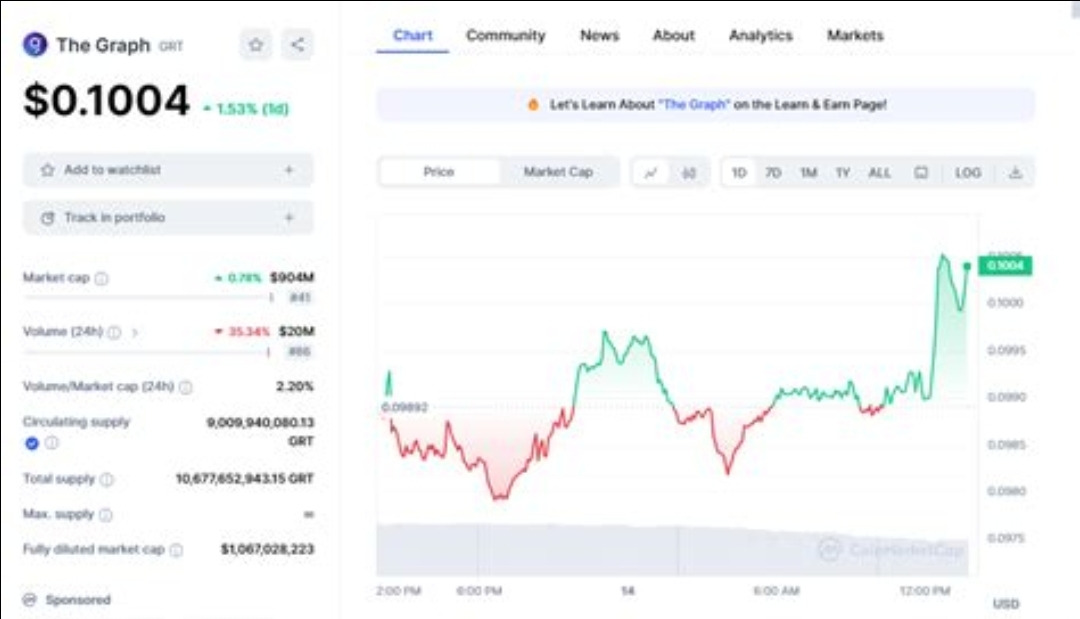This screenshot has width=1080, height=619.
Task: Switch to Chart tab
Action: (x=413, y=35)
